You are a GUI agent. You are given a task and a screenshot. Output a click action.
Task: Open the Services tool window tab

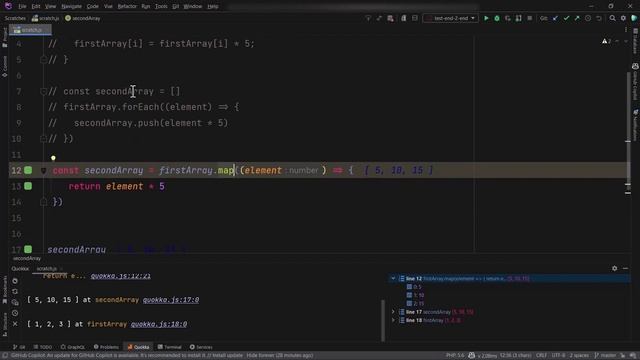point(201,347)
